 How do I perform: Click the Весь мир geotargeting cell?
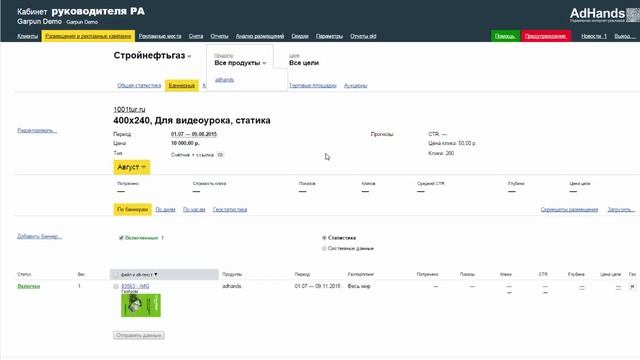click(x=359, y=286)
